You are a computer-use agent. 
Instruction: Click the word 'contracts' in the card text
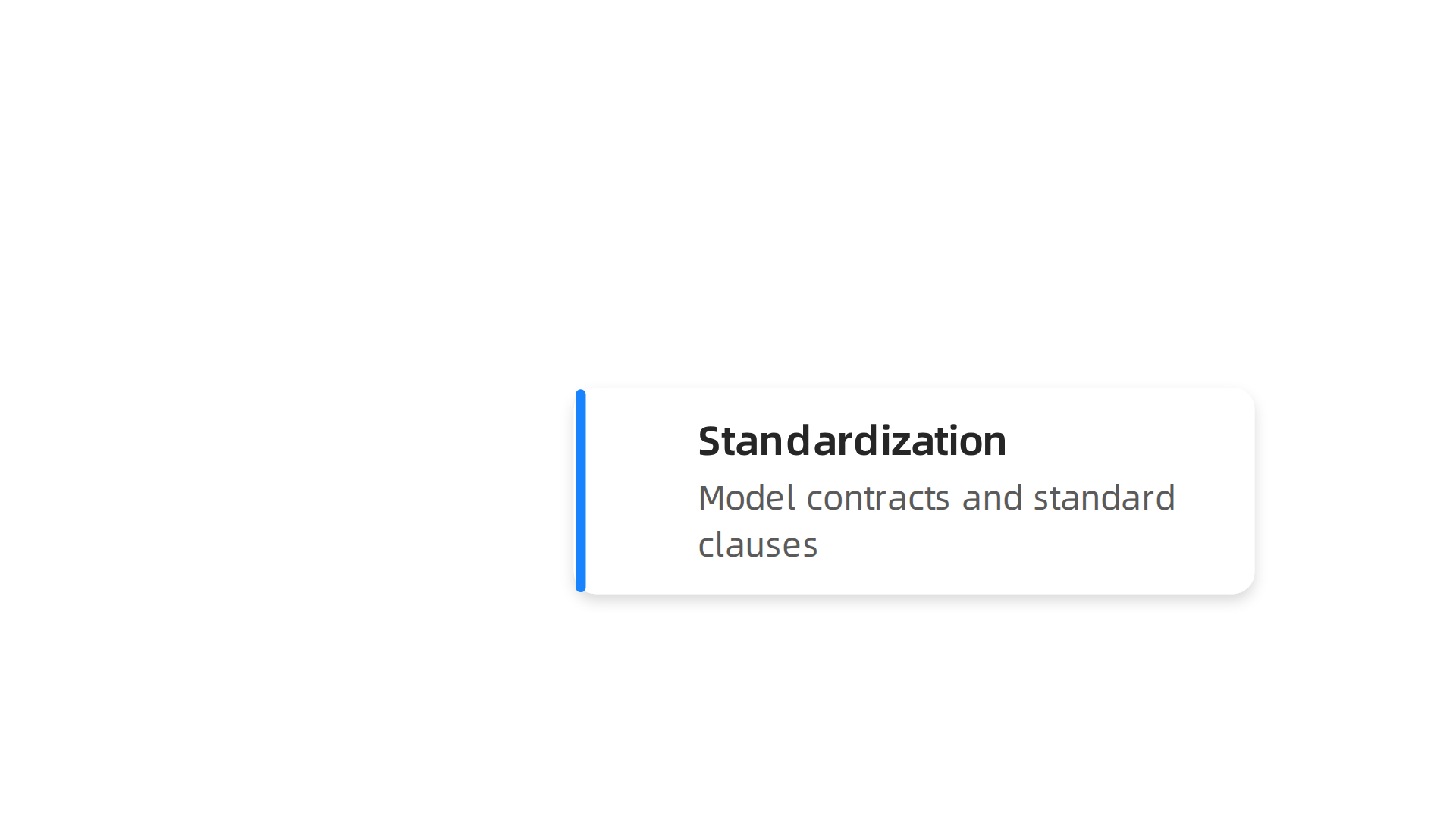878,498
